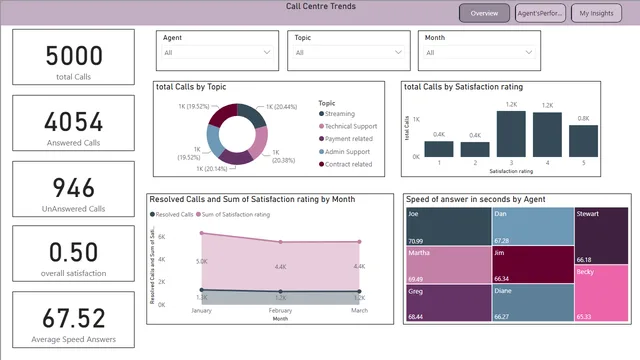
Task: Select the 4054 Answered Calls card
Action: point(73,123)
